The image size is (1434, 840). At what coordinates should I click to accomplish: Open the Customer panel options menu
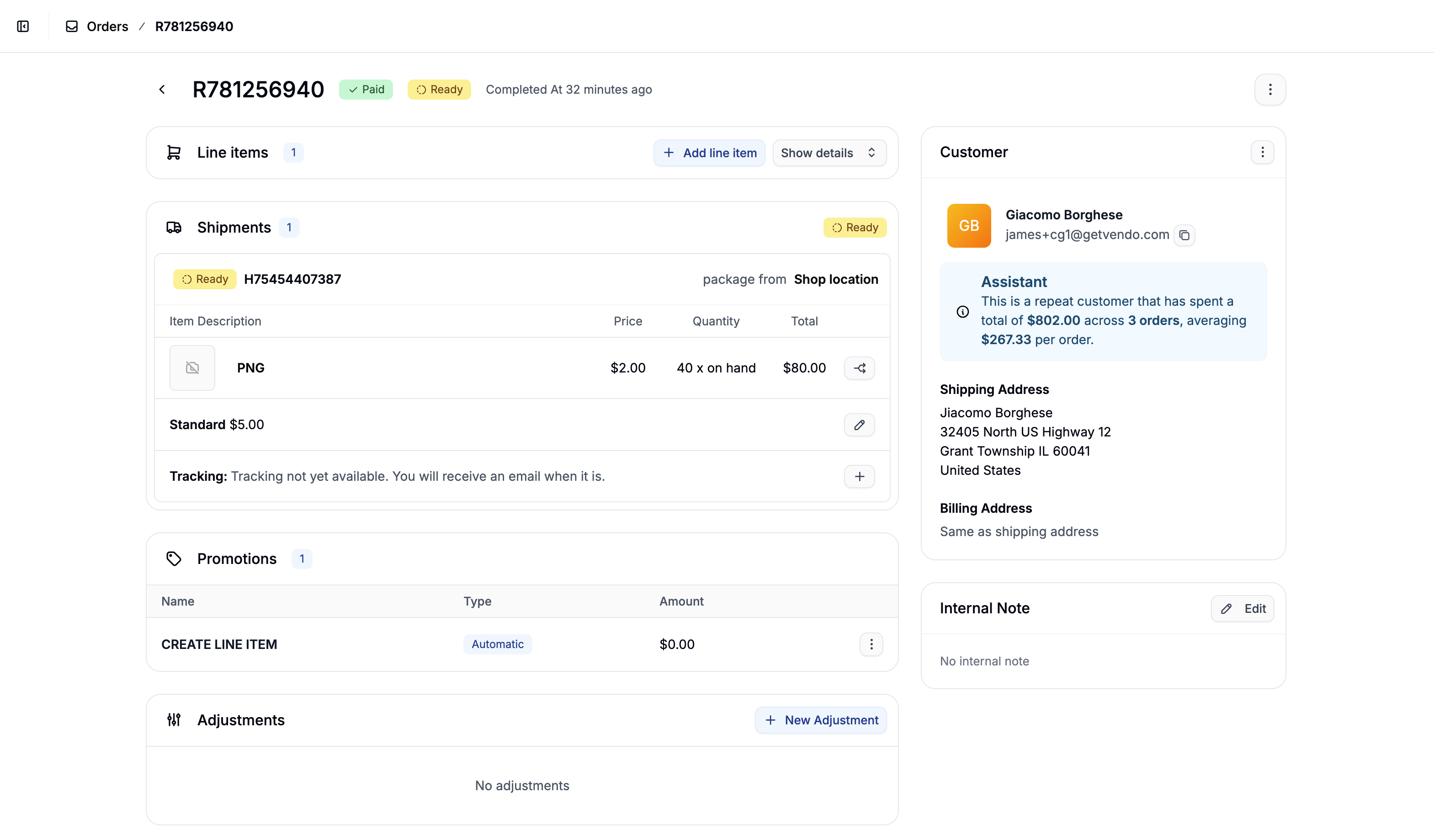(x=1262, y=152)
